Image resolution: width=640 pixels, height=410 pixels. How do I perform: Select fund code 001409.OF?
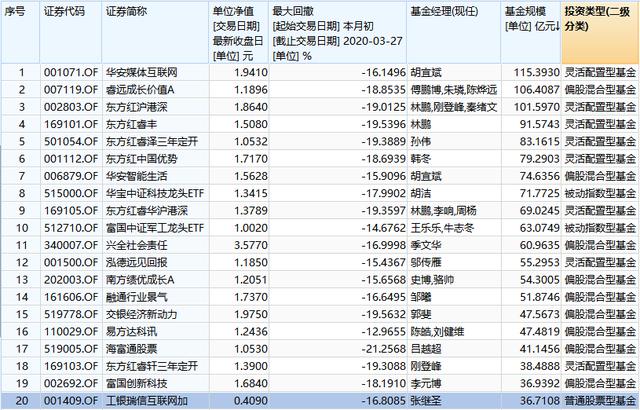pyautogui.click(x=71, y=401)
